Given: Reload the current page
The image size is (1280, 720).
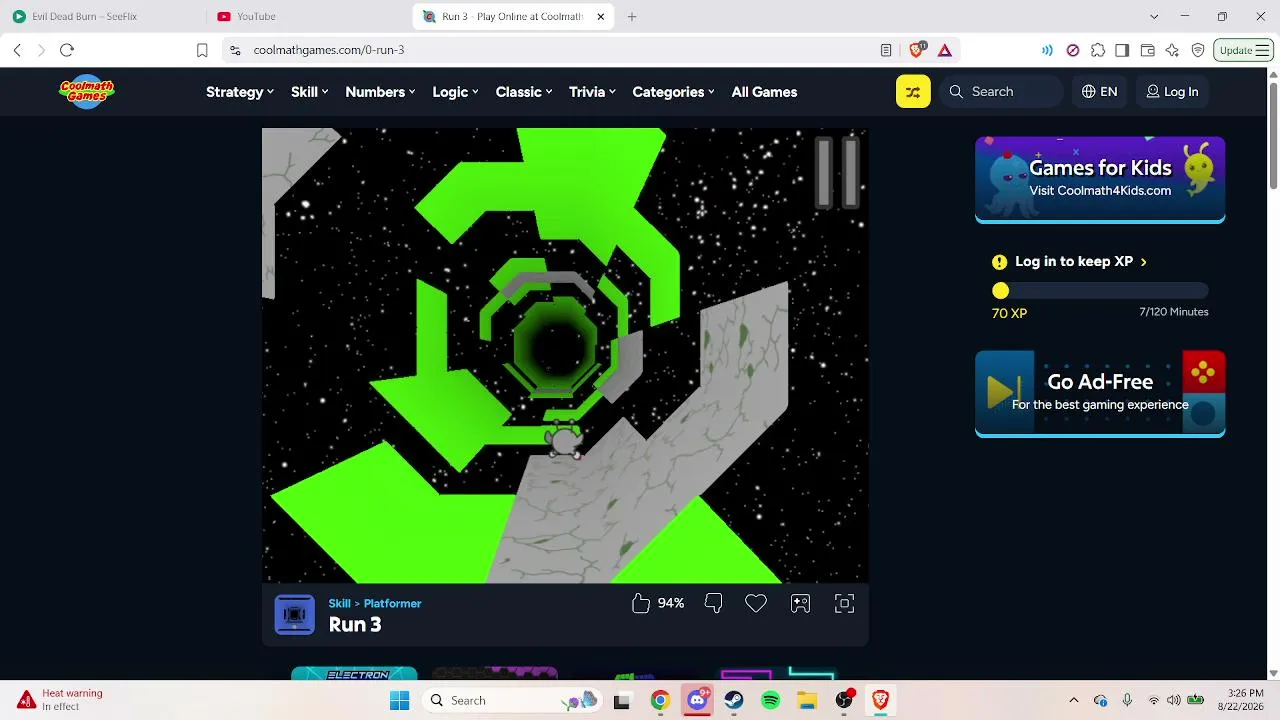Looking at the screenshot, I should tap(67, 50).
